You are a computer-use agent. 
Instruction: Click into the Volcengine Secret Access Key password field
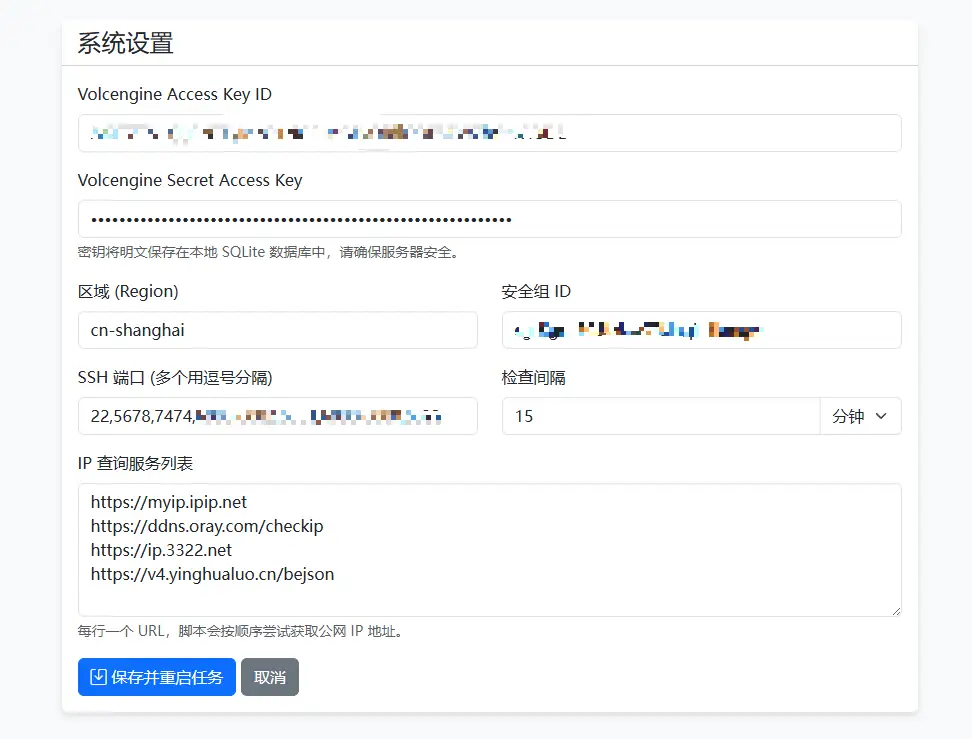[489, 219]
